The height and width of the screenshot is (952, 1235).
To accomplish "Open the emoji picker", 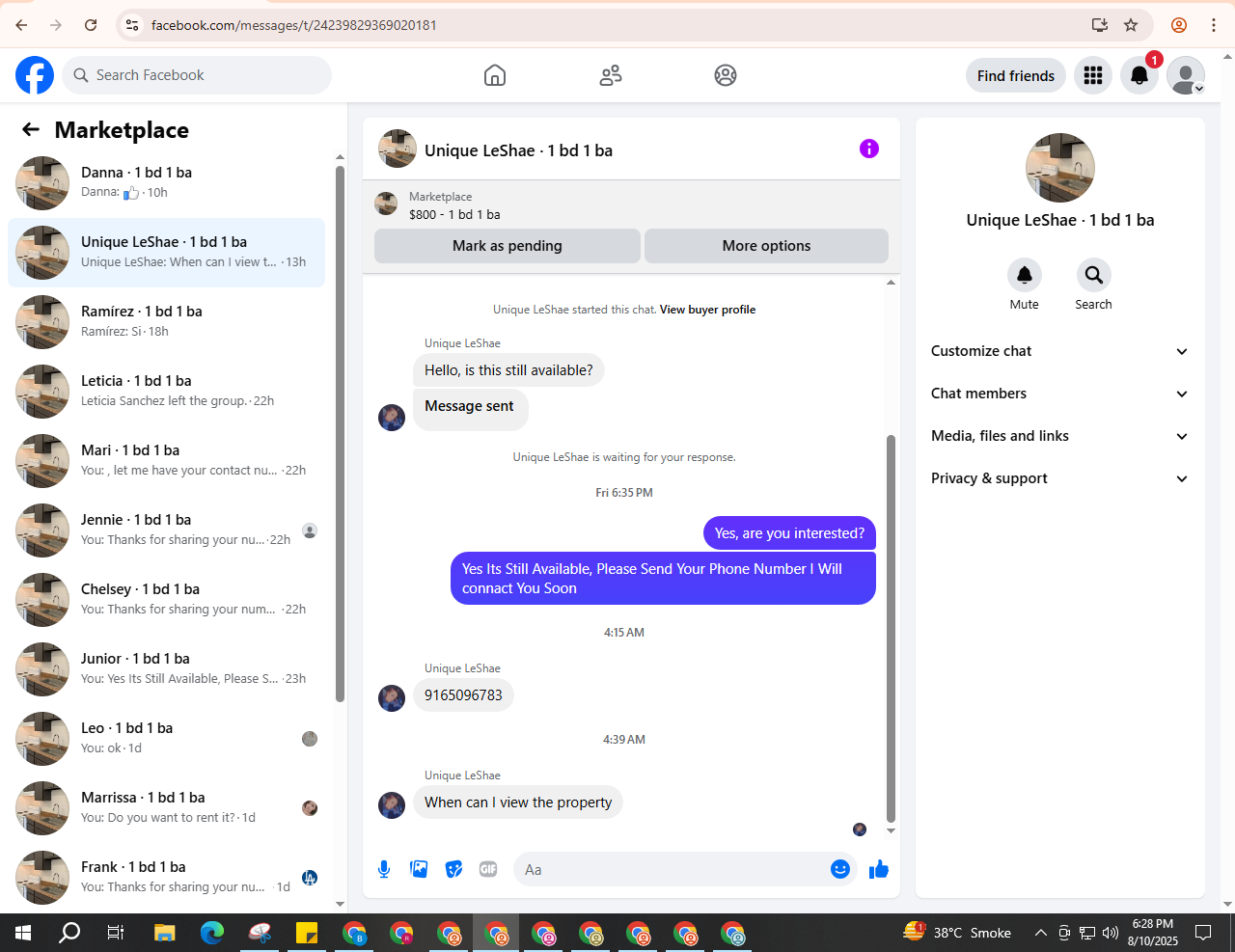I will [x=840, y=869].
